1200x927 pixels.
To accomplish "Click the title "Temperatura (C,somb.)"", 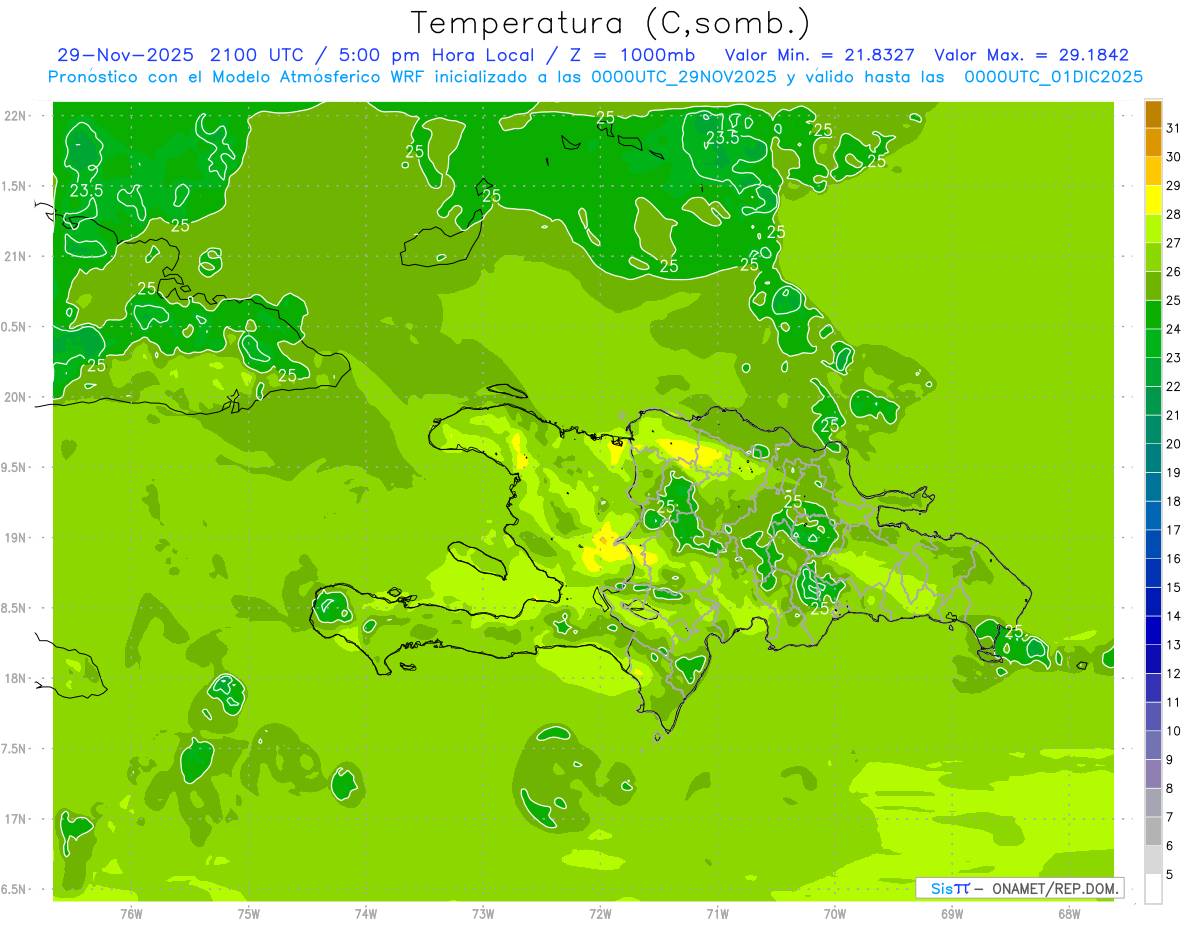I will [x=611, y=23].
